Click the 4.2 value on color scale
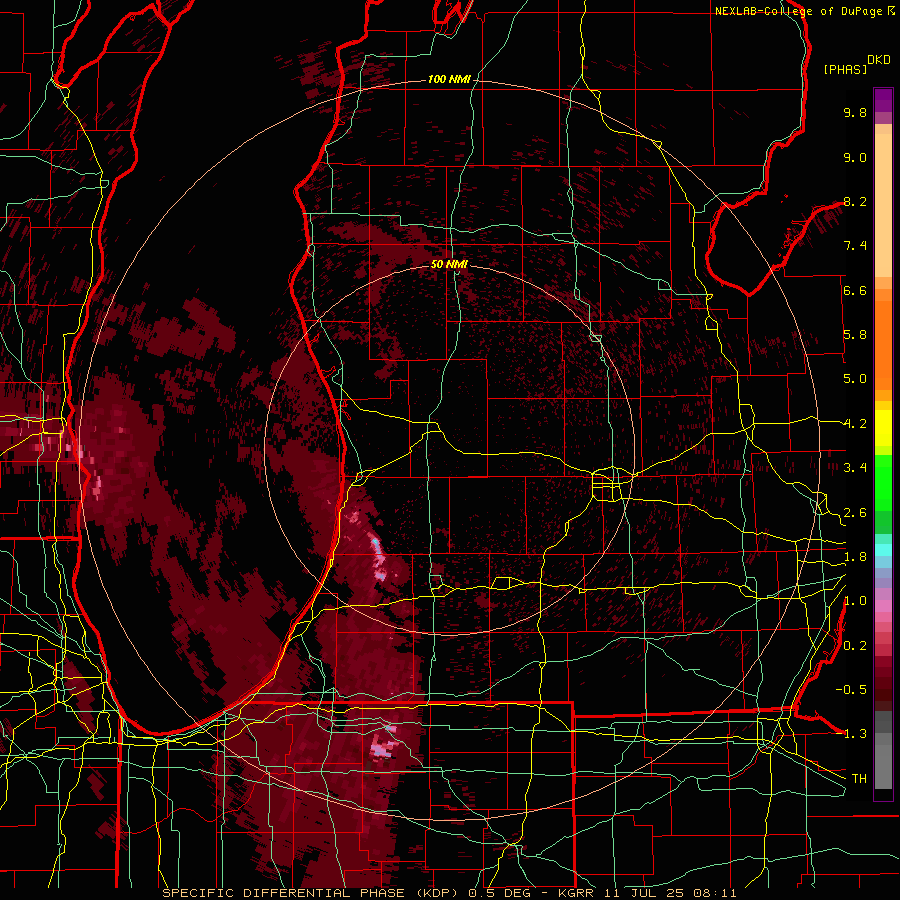 point(855,424)
